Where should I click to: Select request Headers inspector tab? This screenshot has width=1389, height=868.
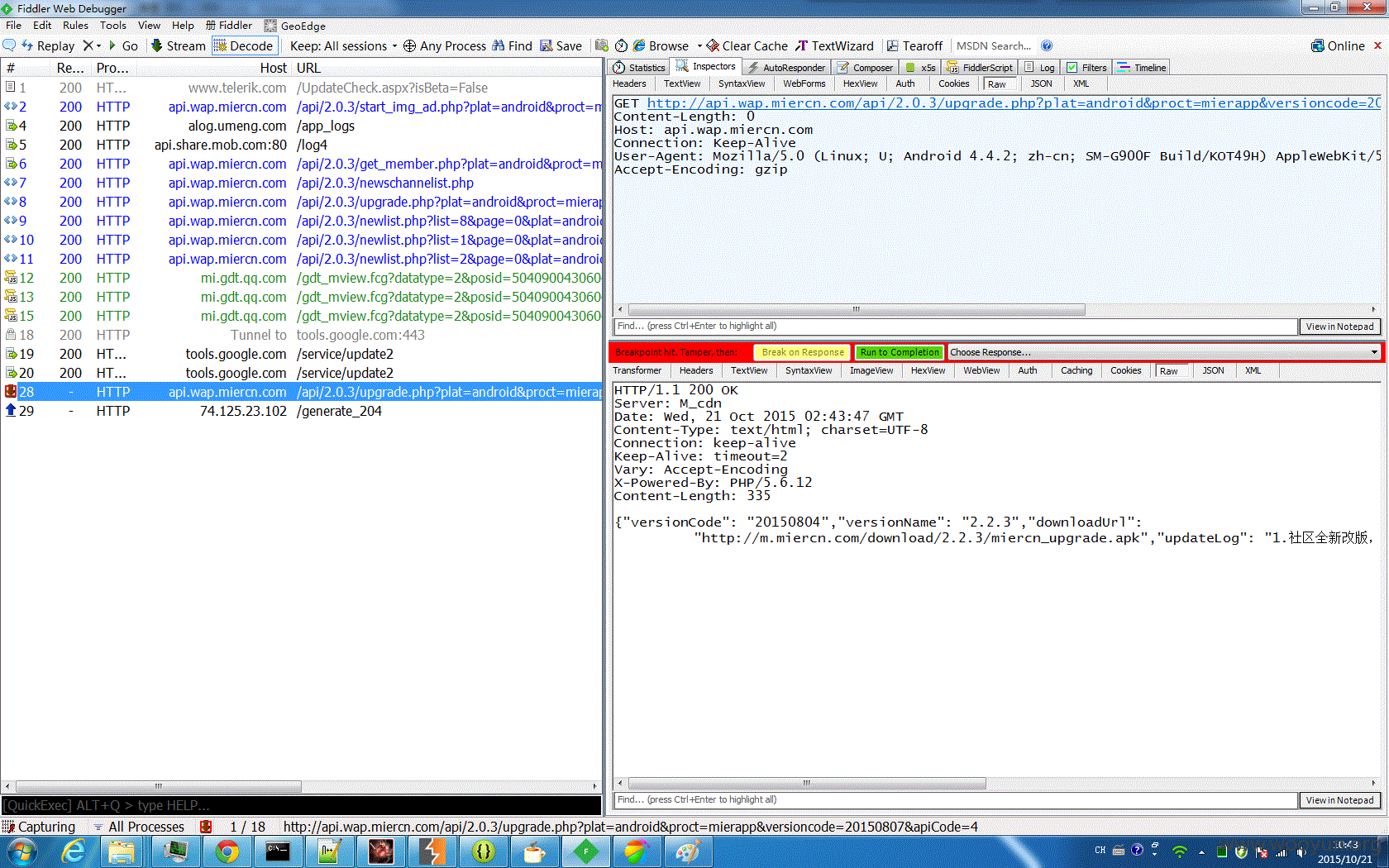[629, 83]
